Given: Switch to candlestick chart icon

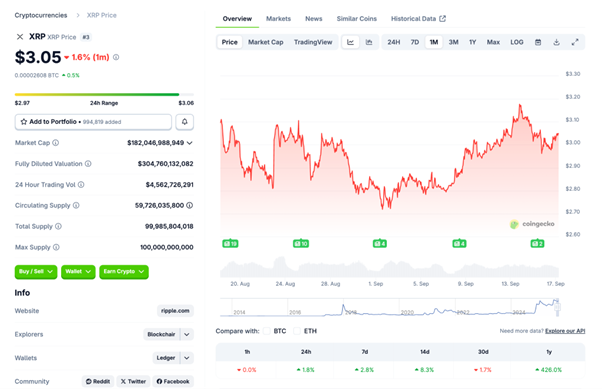Looking at the screenshot, I should point(369,42).
